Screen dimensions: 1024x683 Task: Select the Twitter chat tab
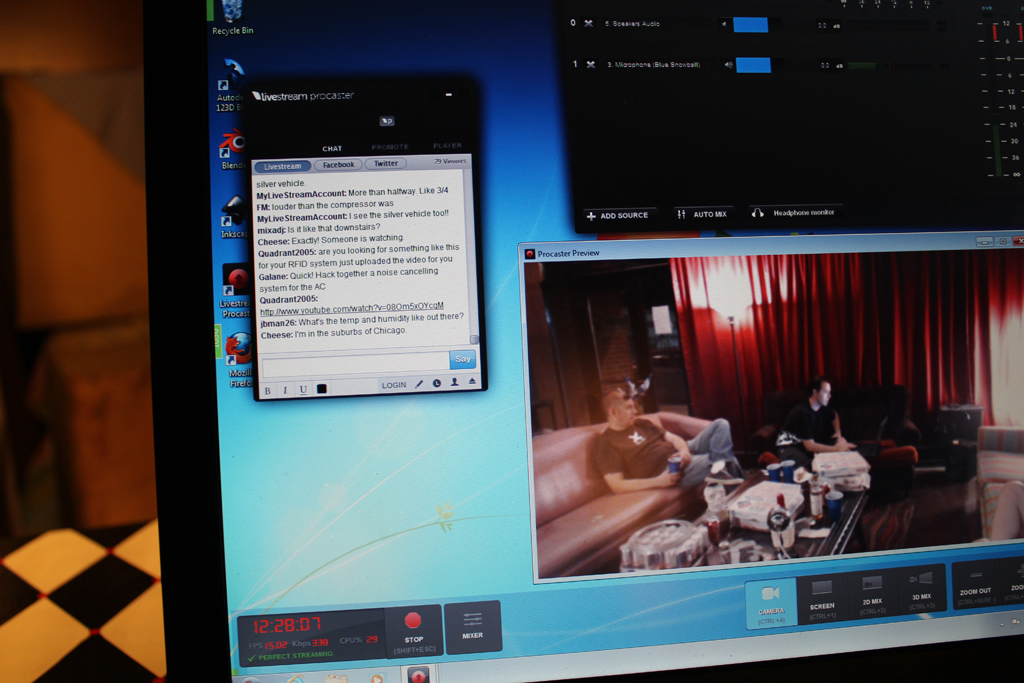[386, 164]
